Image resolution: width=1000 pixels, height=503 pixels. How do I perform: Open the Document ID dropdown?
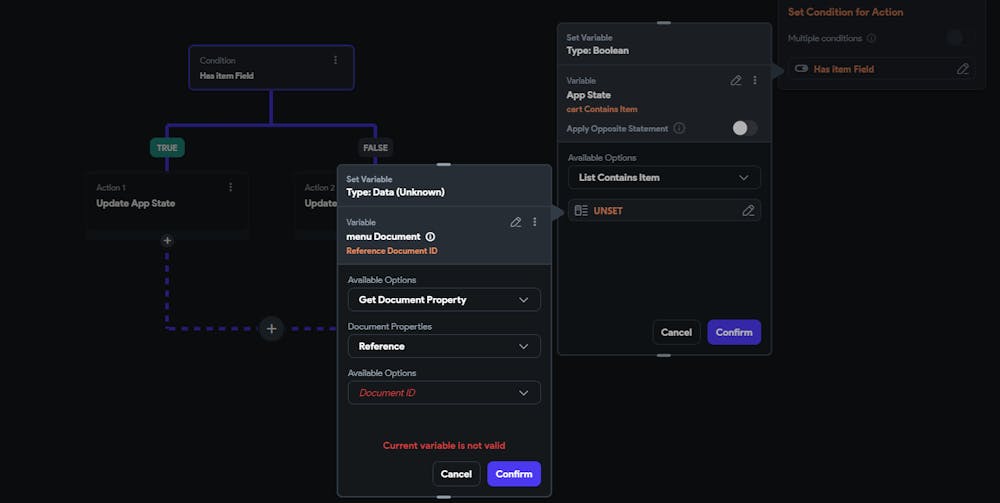444,393
